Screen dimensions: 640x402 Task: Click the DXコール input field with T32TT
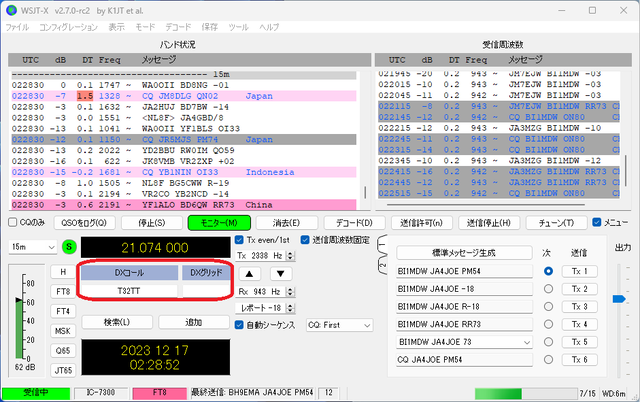pos(129,291)
